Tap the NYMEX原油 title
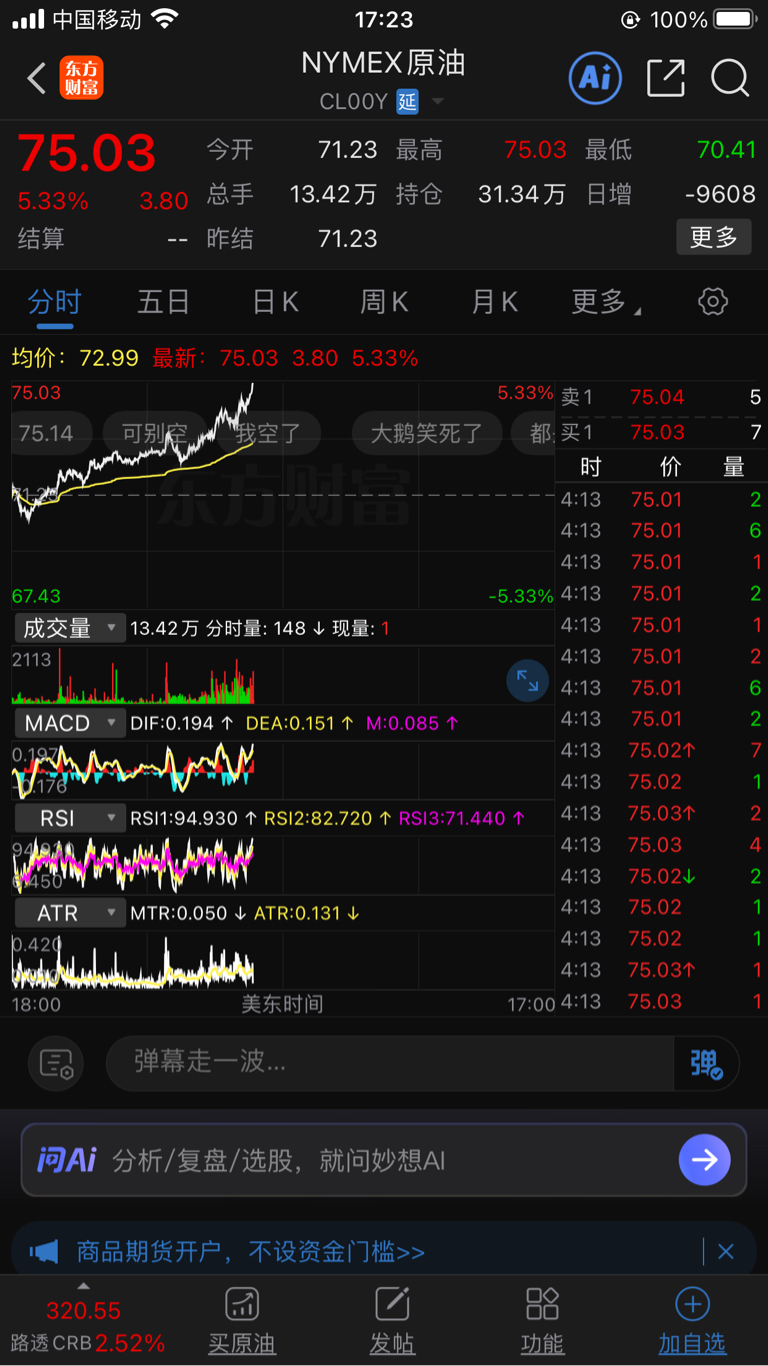768x1366 pixels. (384, 63)
